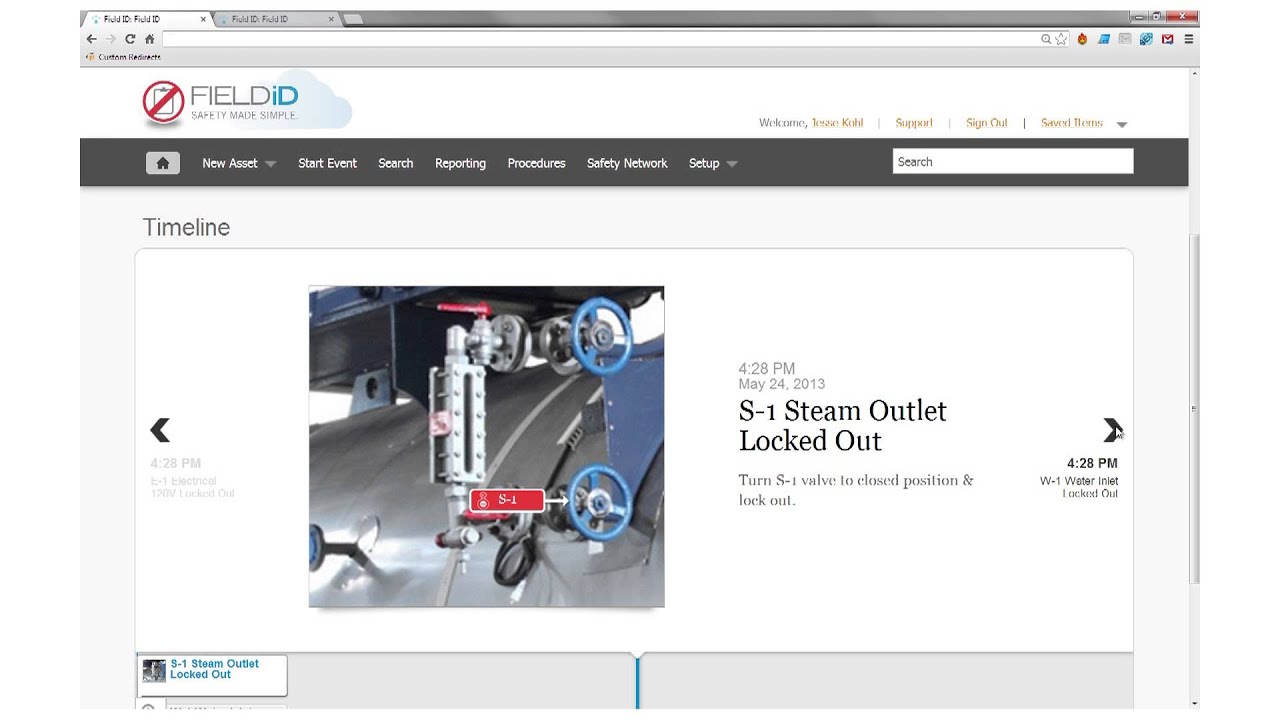The image size is (1280, 720).
Task: Click the browser home icon
Action: tap(150, 39)
